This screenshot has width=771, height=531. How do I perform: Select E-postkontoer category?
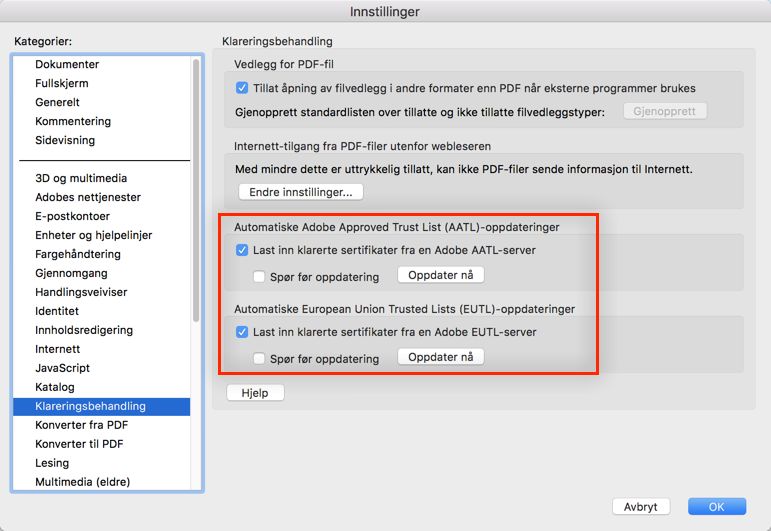tap(102, 216)
